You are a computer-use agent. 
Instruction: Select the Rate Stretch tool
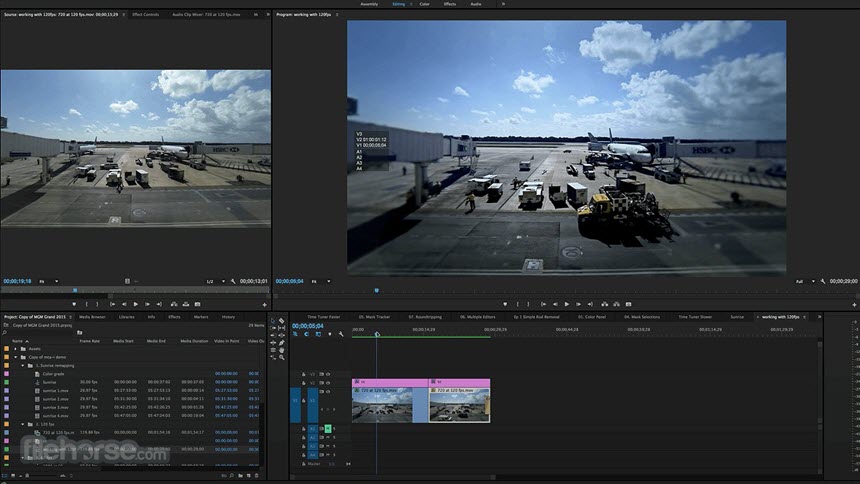tap(273, 357)
